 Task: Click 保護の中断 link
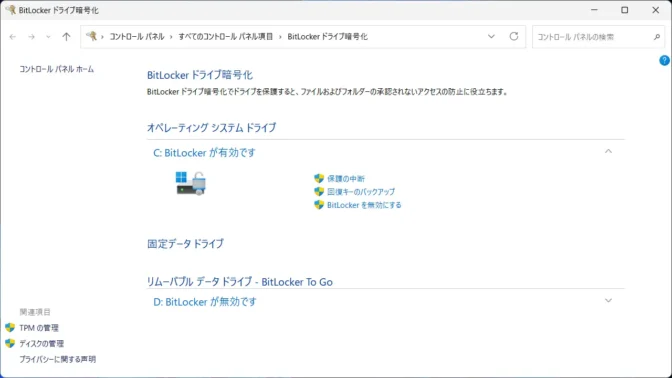[346, 179]
